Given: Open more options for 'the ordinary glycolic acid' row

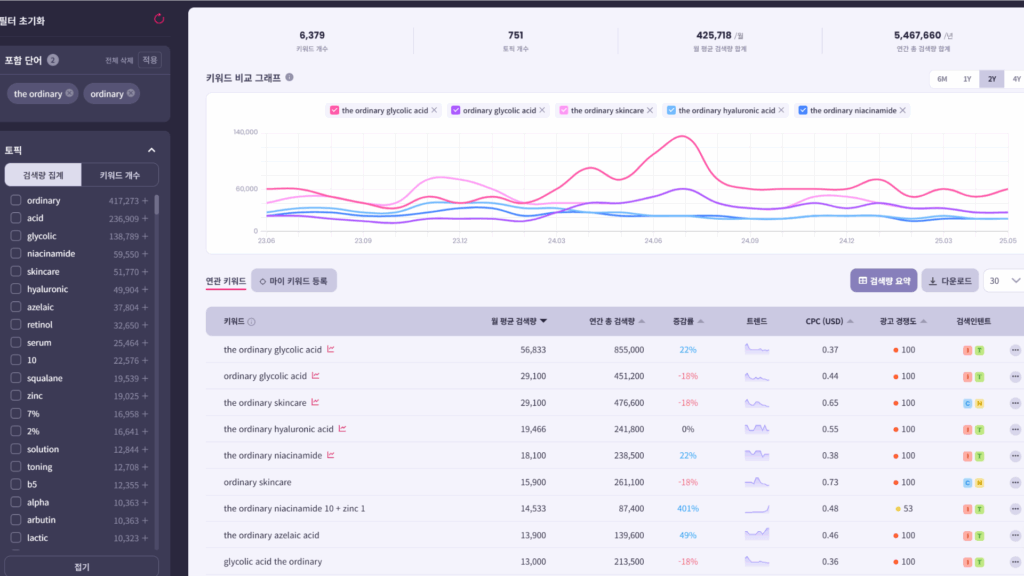Looking at the screenshot, I should click(x=1015, y=350).
